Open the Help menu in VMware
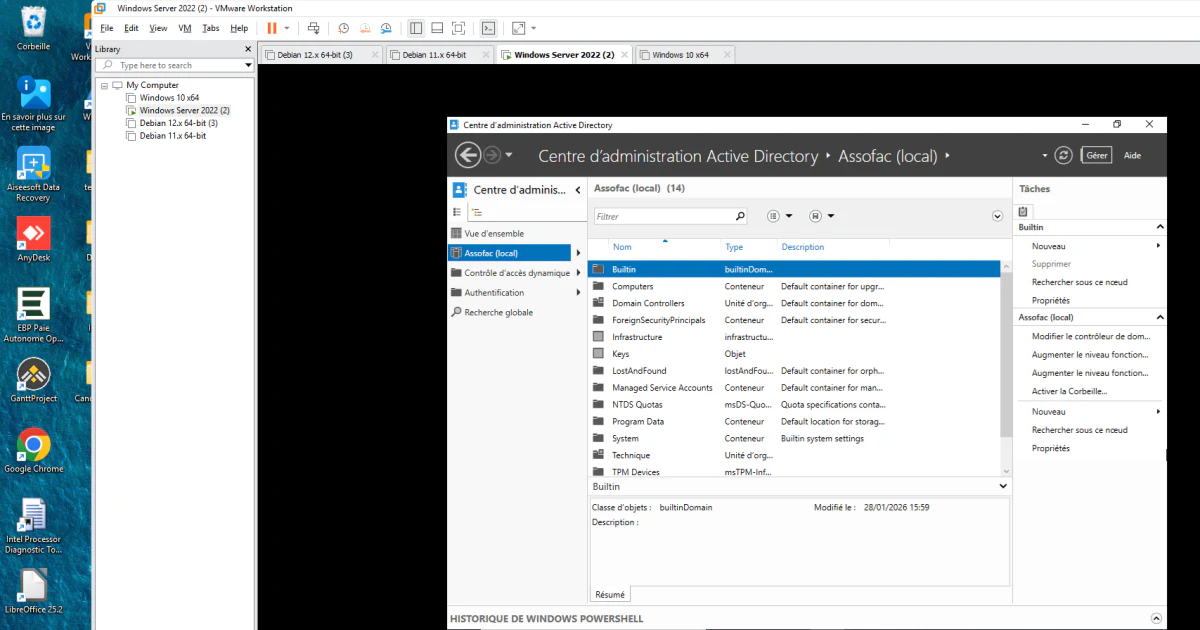Viewport: 1200px width, 630px height. pyautogui.click(x=239, y=28)
